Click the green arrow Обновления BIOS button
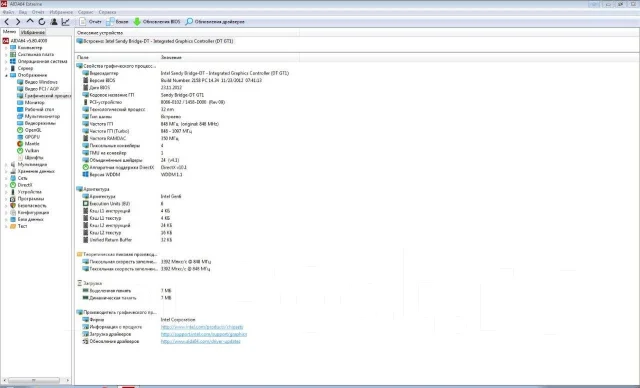The height and width of the screenshot is (388, 640). point(157,22)
